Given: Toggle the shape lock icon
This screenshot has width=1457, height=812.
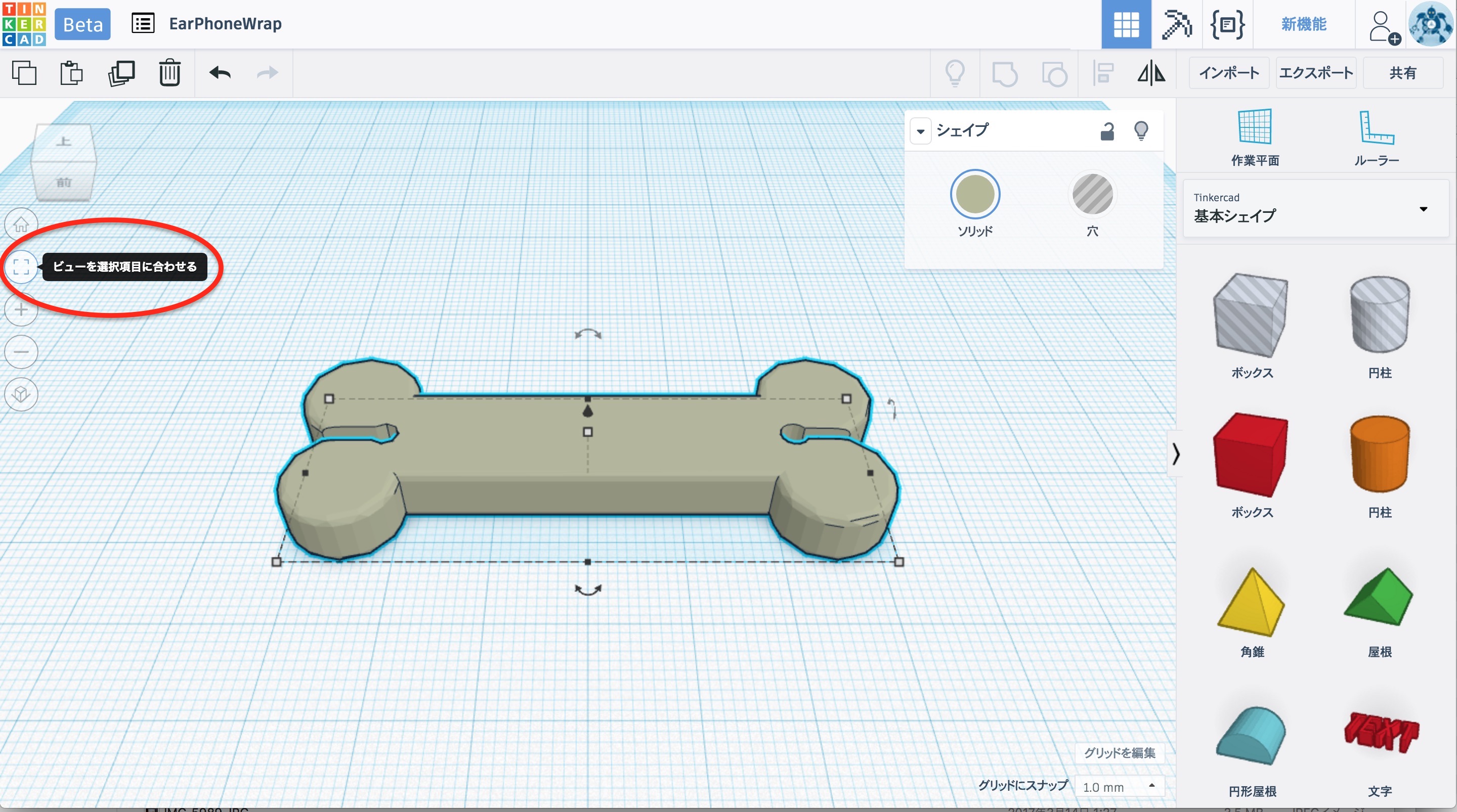Looking at the screenshot, I should (1107, 131).
